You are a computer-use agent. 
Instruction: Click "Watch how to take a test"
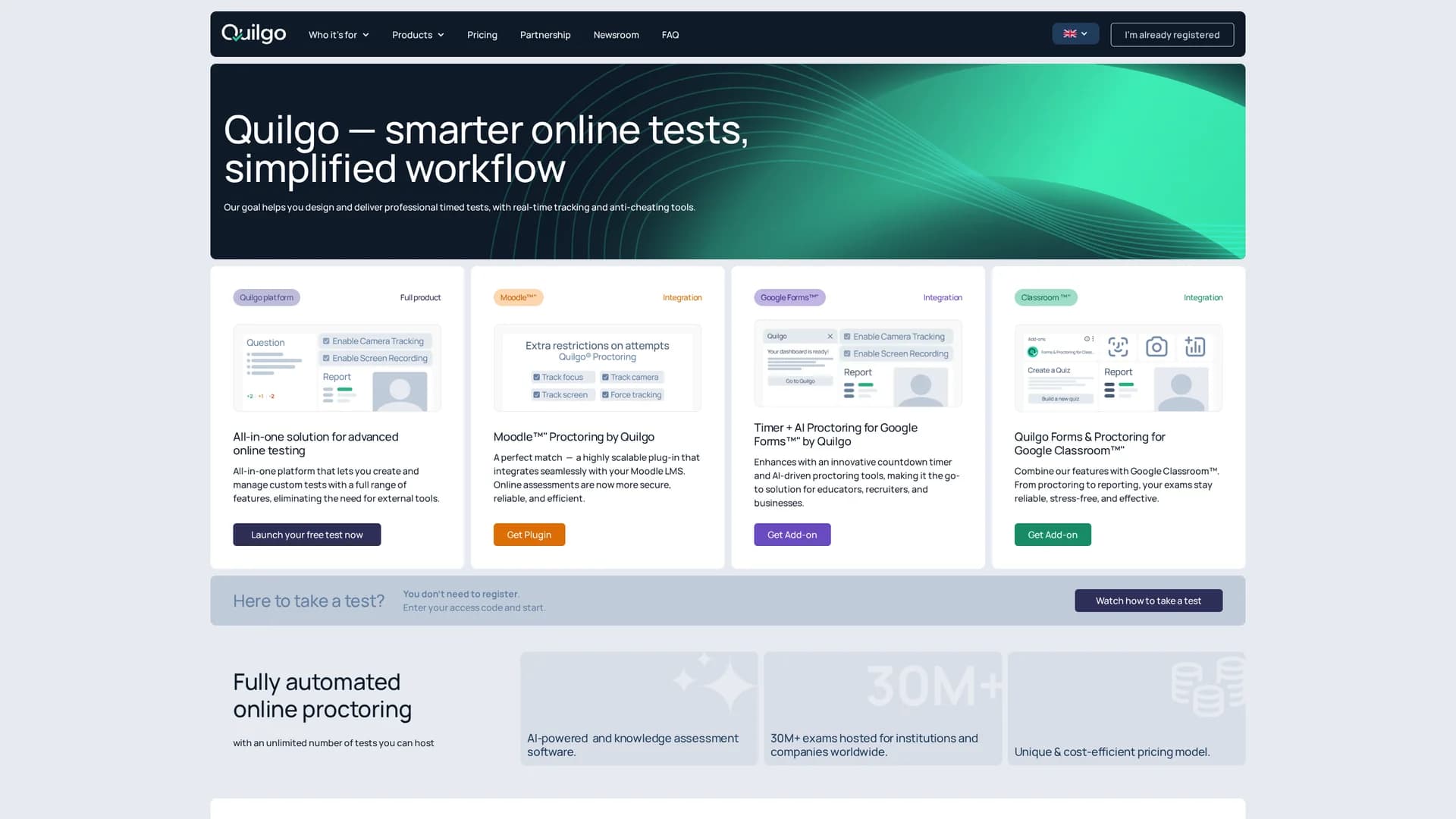tap(1148, 601)
